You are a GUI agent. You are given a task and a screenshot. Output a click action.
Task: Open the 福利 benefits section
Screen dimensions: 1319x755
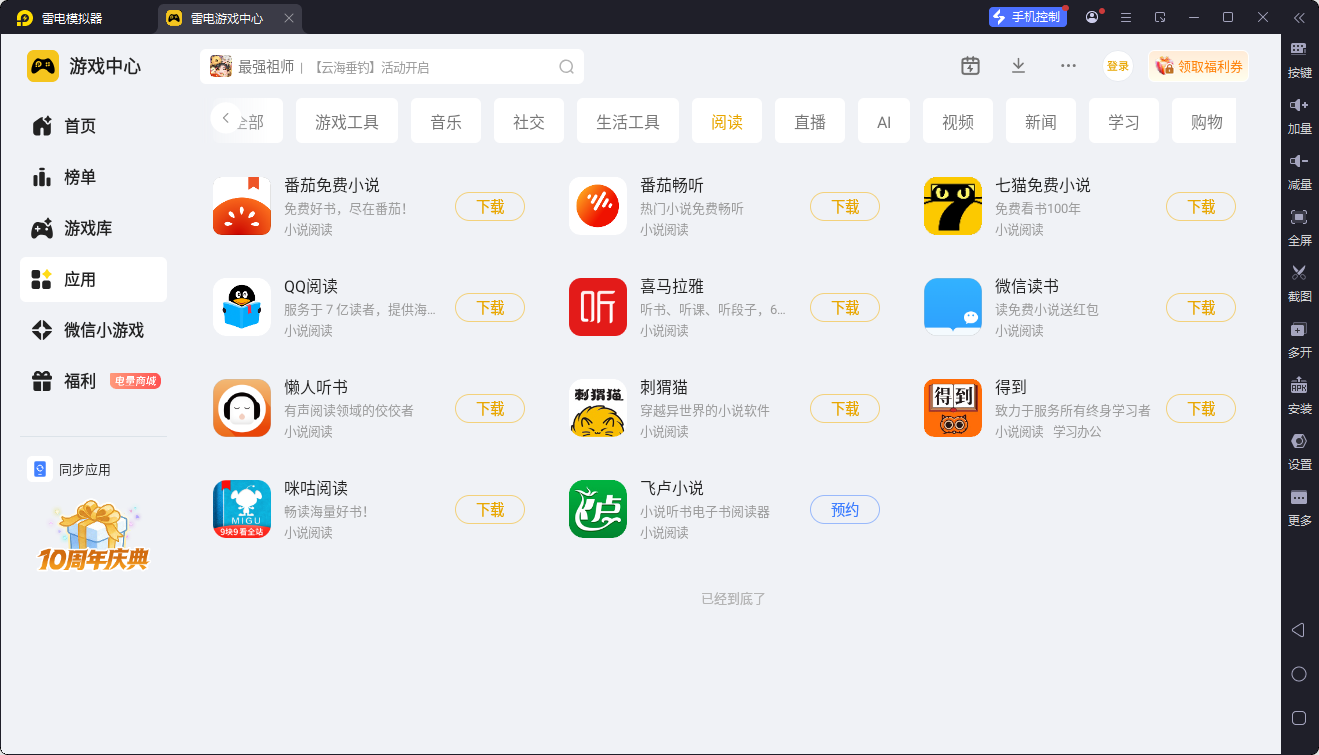coord(93,381)
